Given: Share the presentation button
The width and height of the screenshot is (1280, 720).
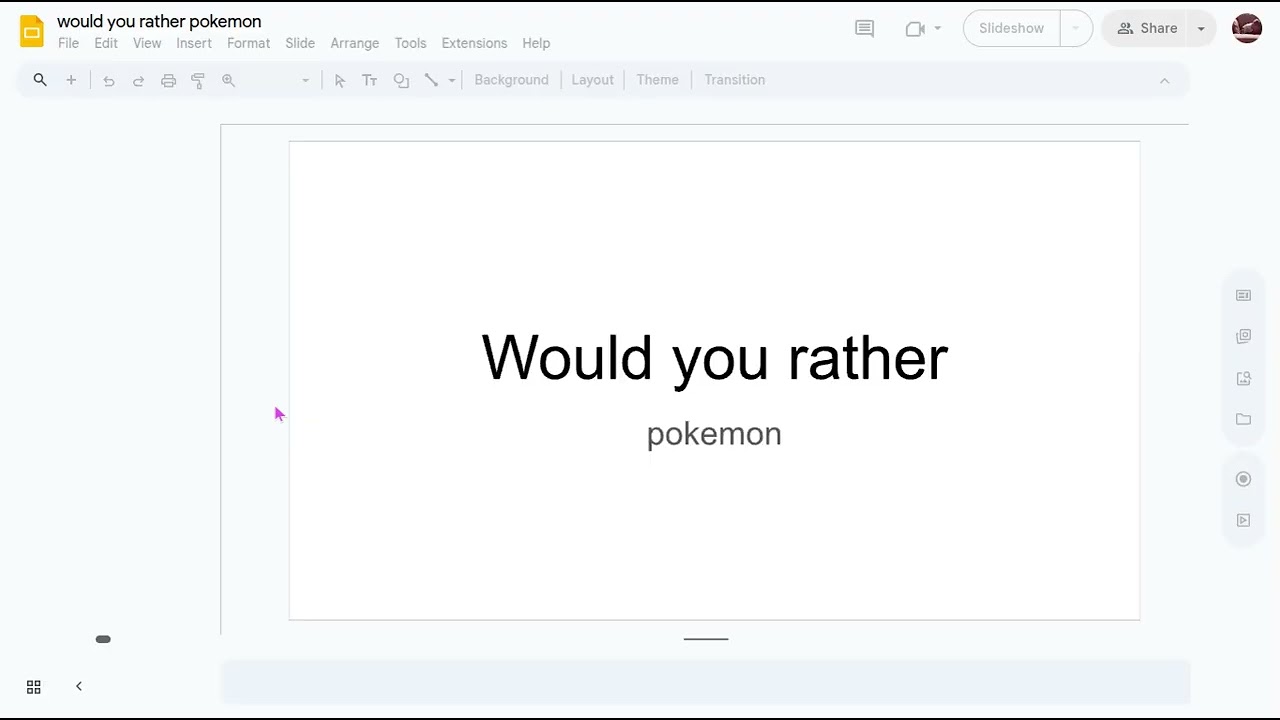Looking at the screenshot, I should coord(1146,28).
